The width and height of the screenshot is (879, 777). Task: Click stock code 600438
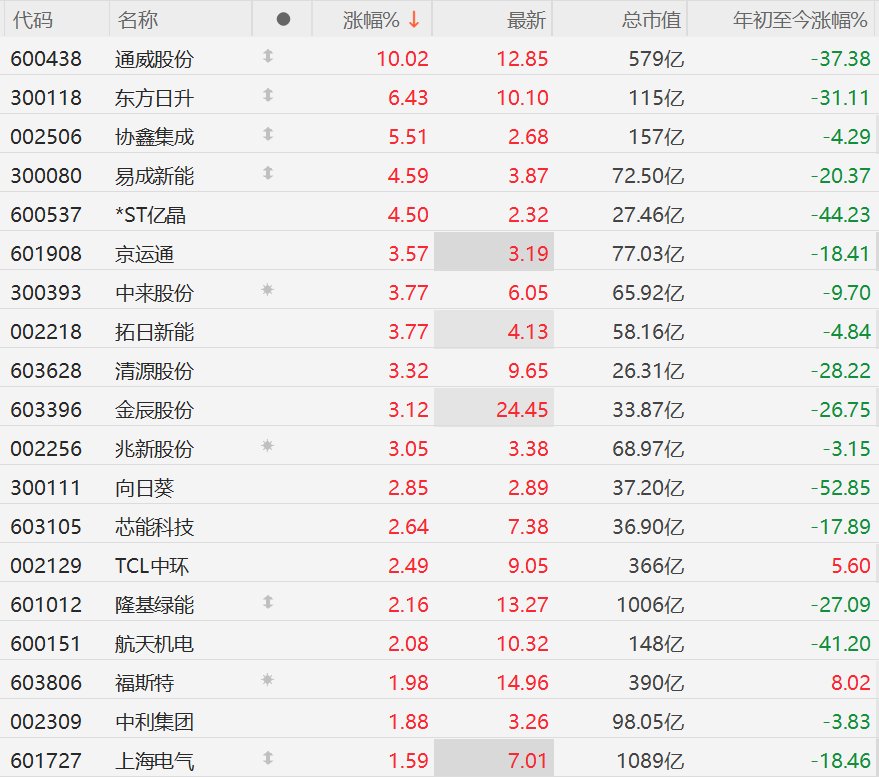coord(46,59)
